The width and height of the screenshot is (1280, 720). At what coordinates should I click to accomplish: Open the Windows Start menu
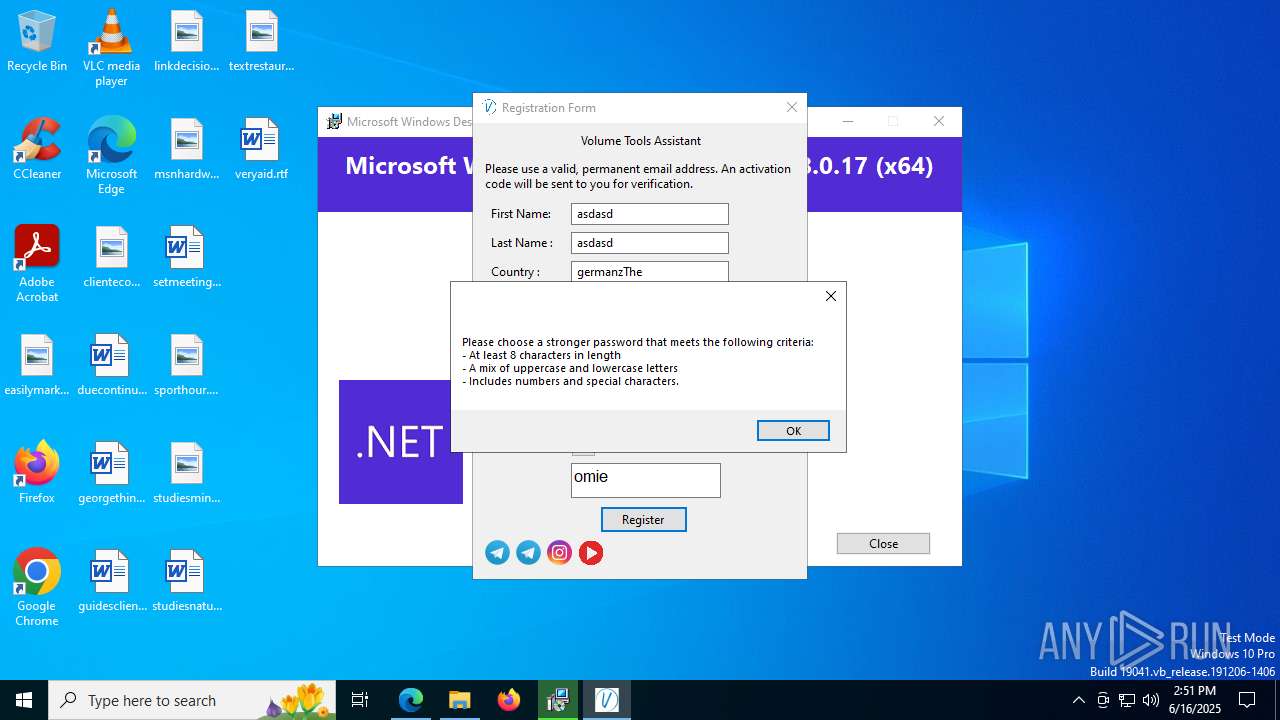[24, 700]
